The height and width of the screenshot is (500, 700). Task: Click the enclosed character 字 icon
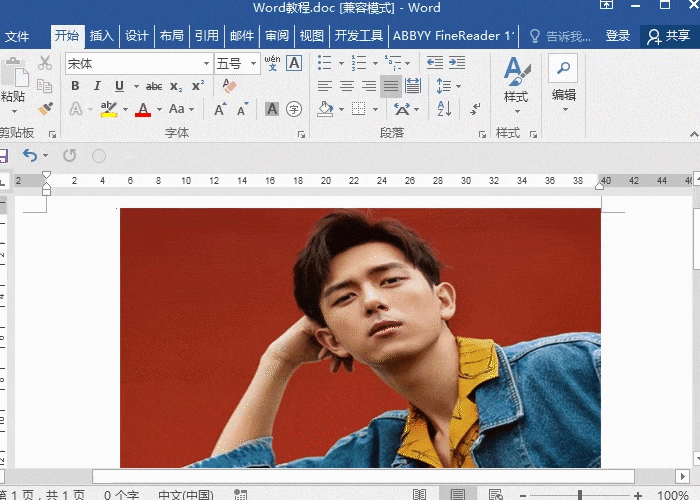point(294,109)
